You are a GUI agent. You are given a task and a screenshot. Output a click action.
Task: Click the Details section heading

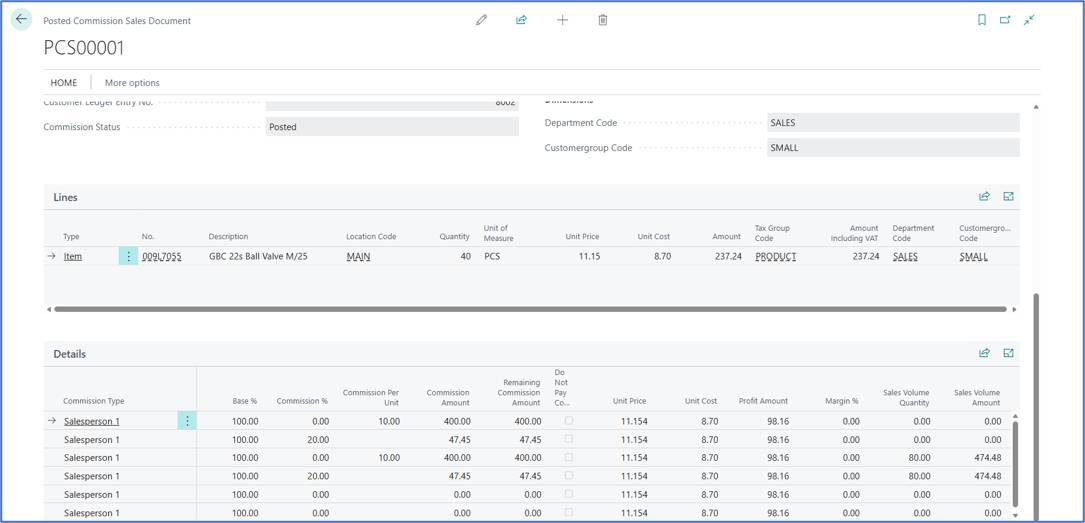tap(70, 354)
